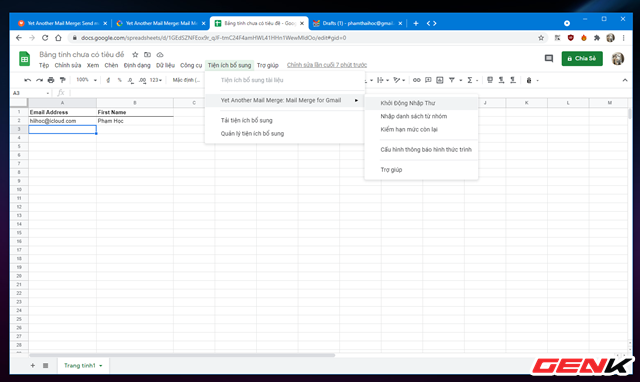
Task: Select the paint format tool
Action: click(62, 80)
